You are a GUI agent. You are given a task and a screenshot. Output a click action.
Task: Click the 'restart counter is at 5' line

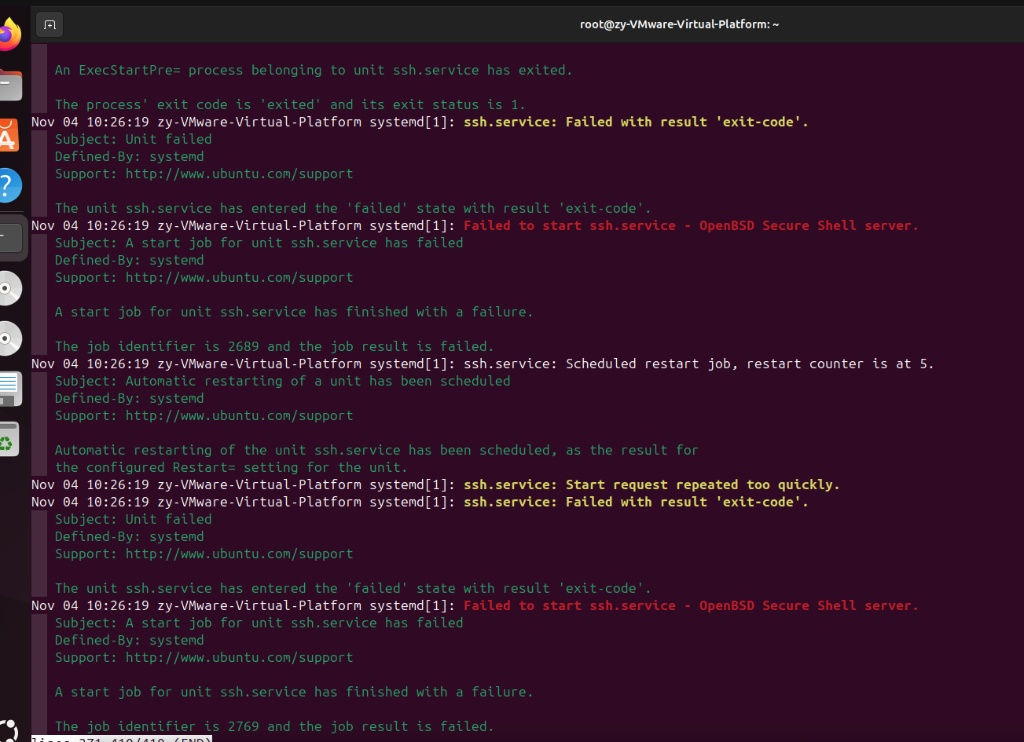click(699, 364)
